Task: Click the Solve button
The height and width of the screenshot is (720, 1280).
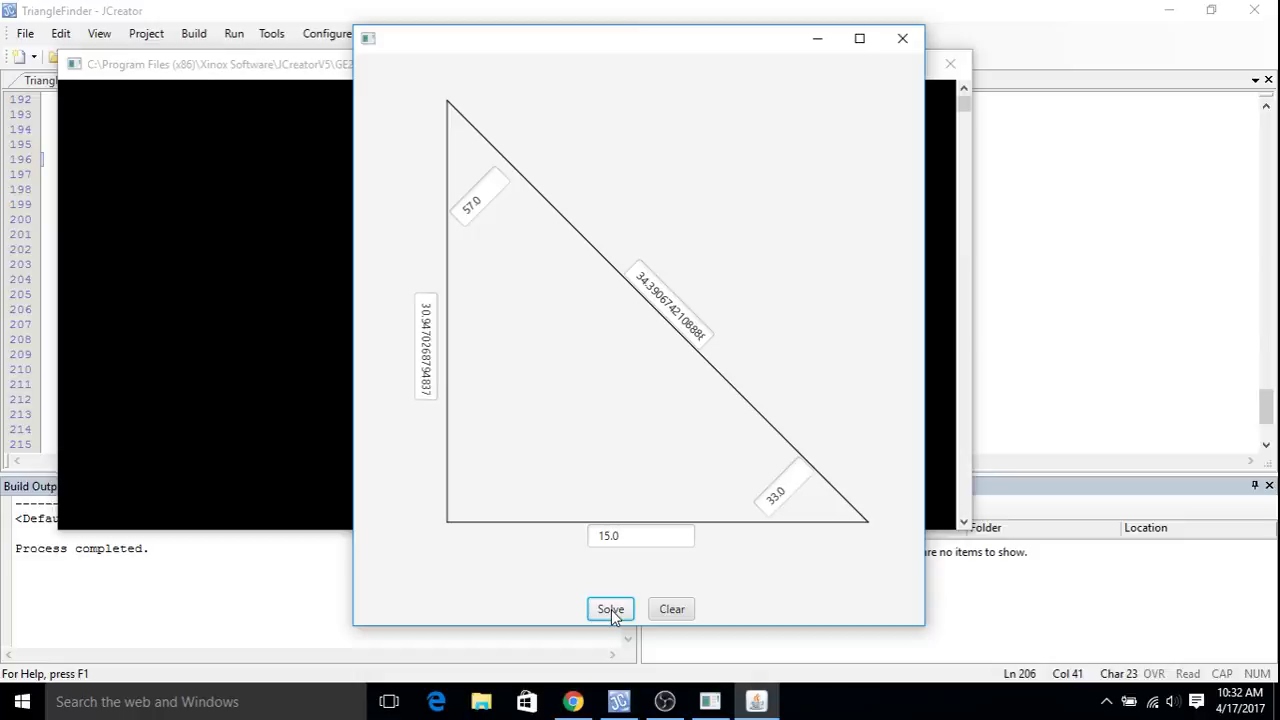Action: click(x=610, y=609)
